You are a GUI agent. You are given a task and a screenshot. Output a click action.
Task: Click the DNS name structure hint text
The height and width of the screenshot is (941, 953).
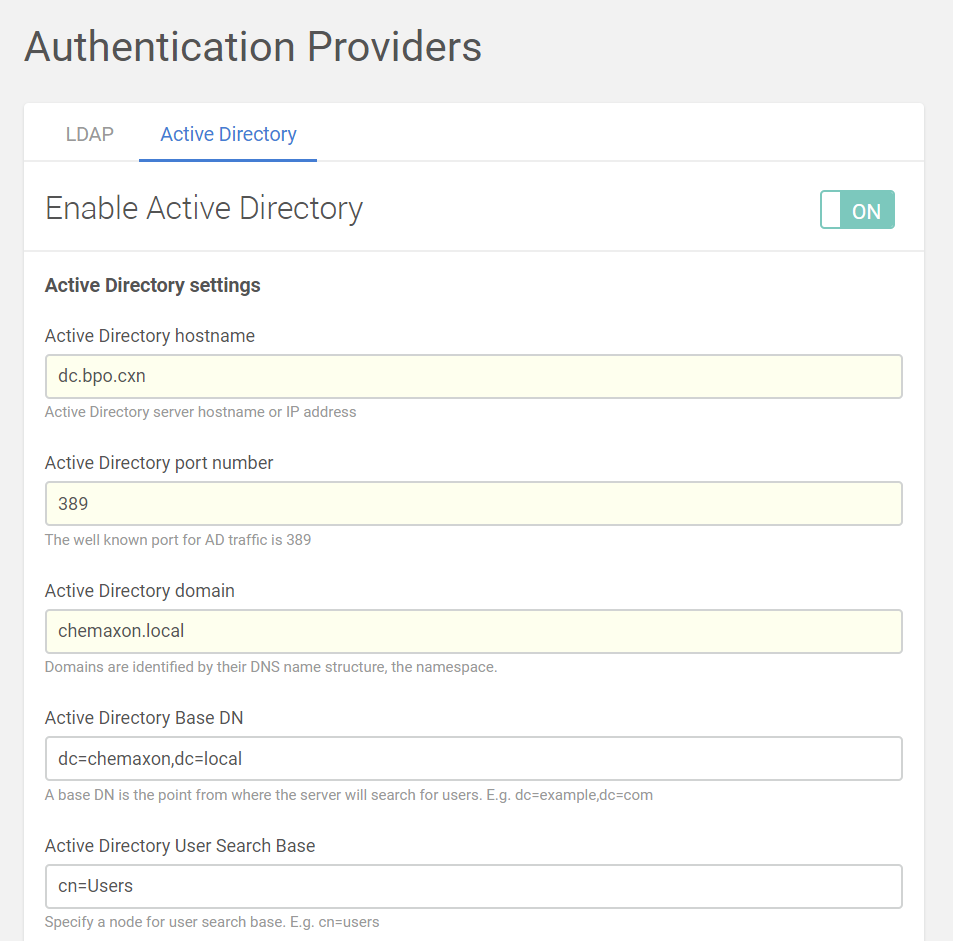tap(271, 667)
